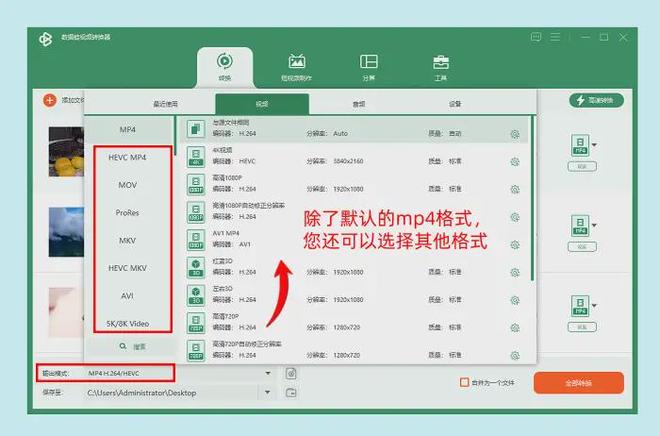The width and height of the screenshot is (660, 436).
Task: Select the red-blue 3D preset icon
Action: coord(196,268)
